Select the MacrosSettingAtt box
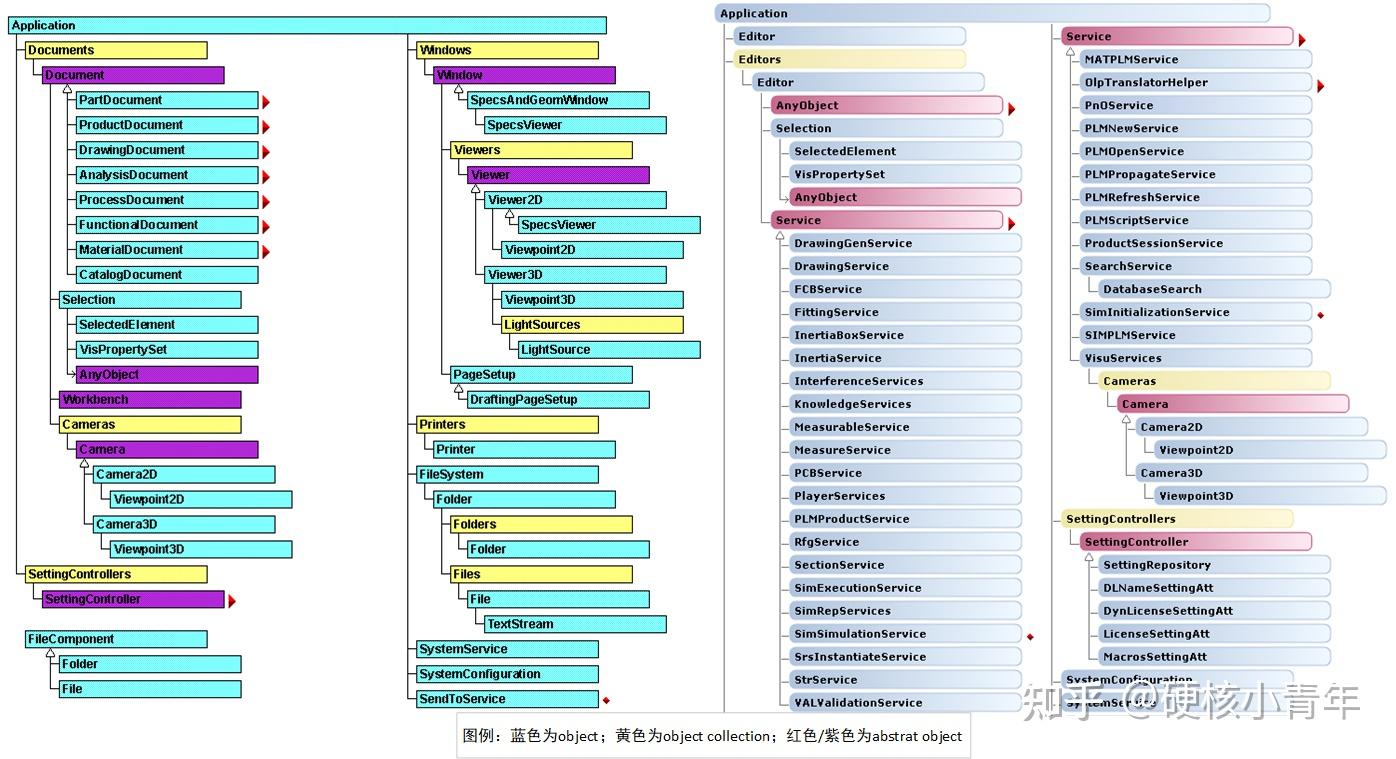 [x=1214, y=657]
